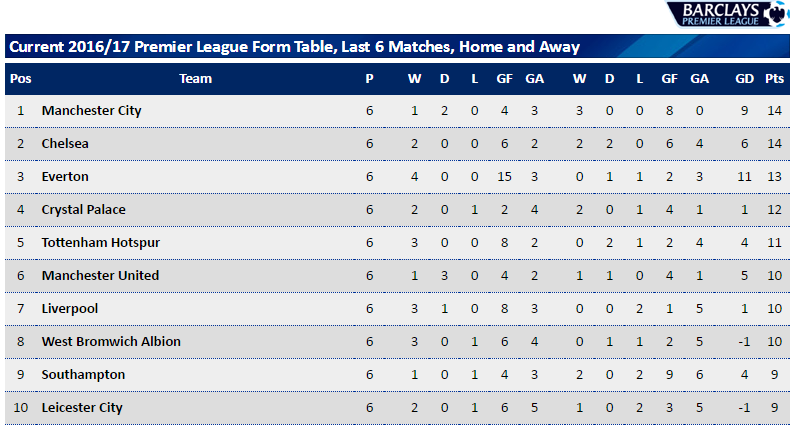Click Manchester United team name
The width and height of the screenshot is (792, 425).
(x=100, y=276)
